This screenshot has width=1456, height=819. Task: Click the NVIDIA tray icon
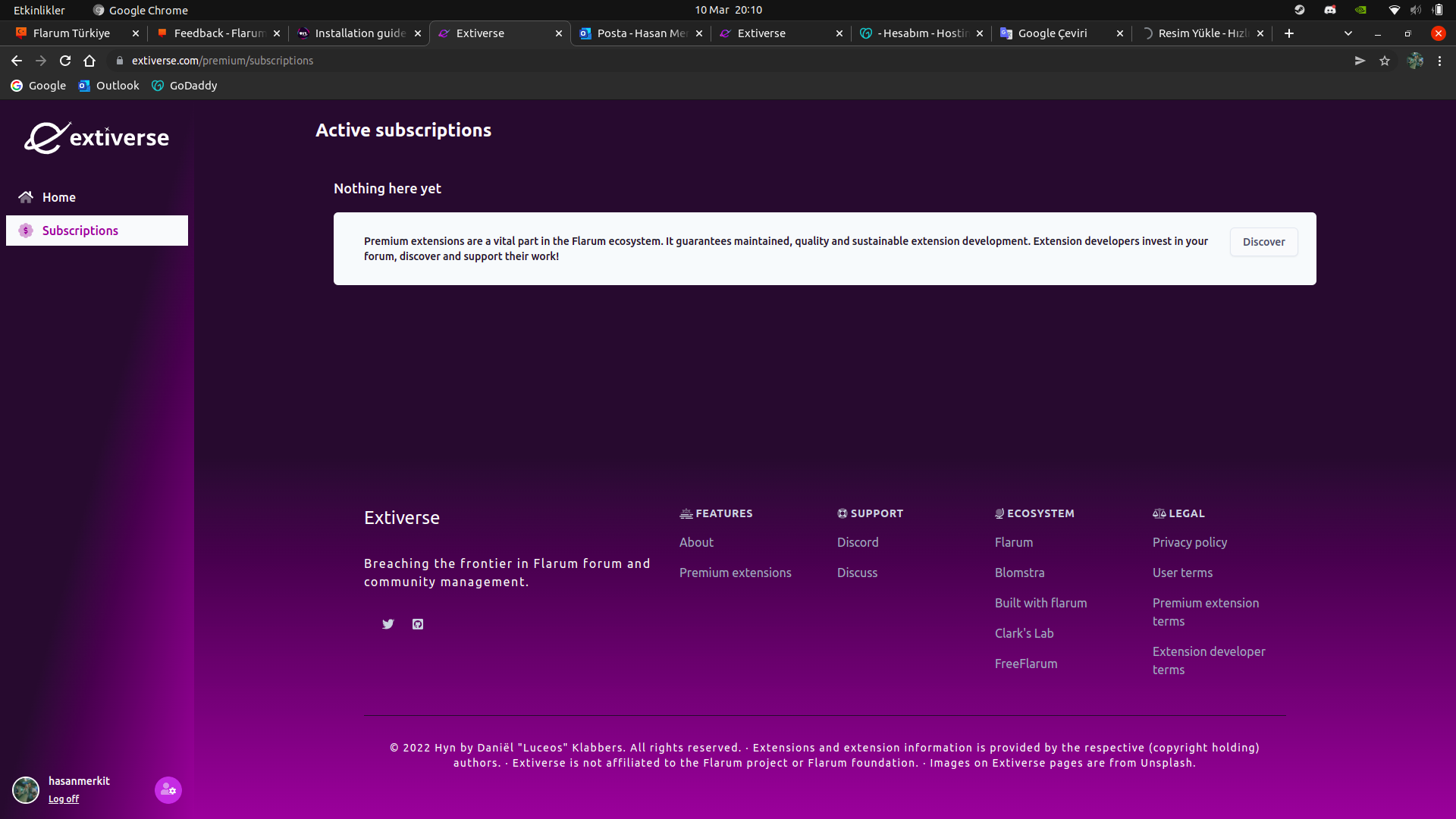click(x=1360, y=10)
